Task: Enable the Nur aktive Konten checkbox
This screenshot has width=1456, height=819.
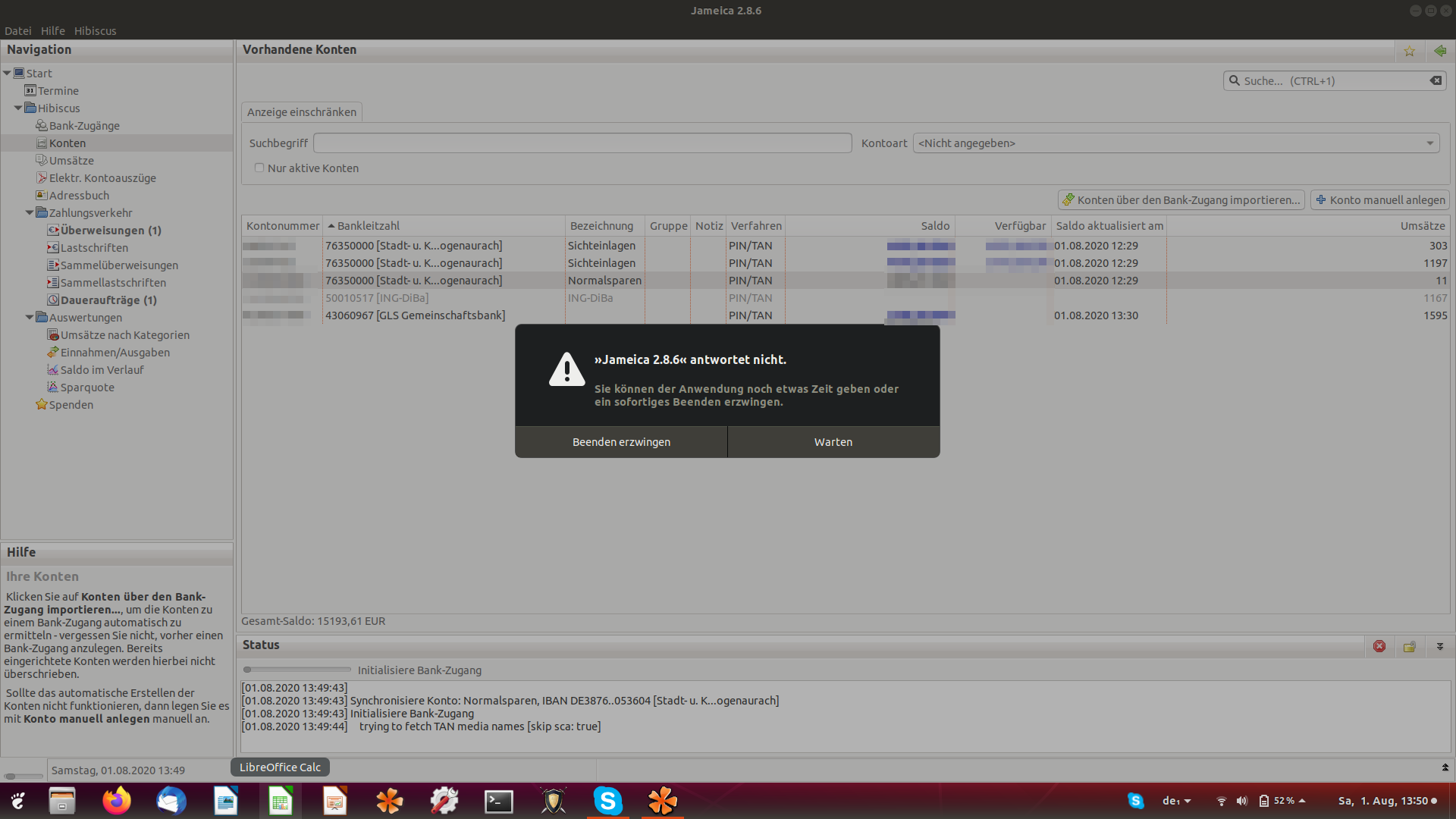Action: click(259, 168)
